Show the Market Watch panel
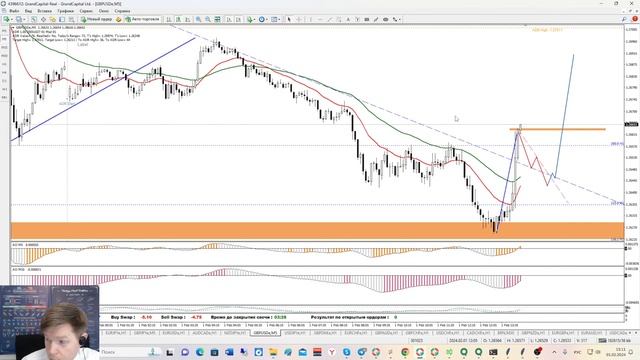 33,19
